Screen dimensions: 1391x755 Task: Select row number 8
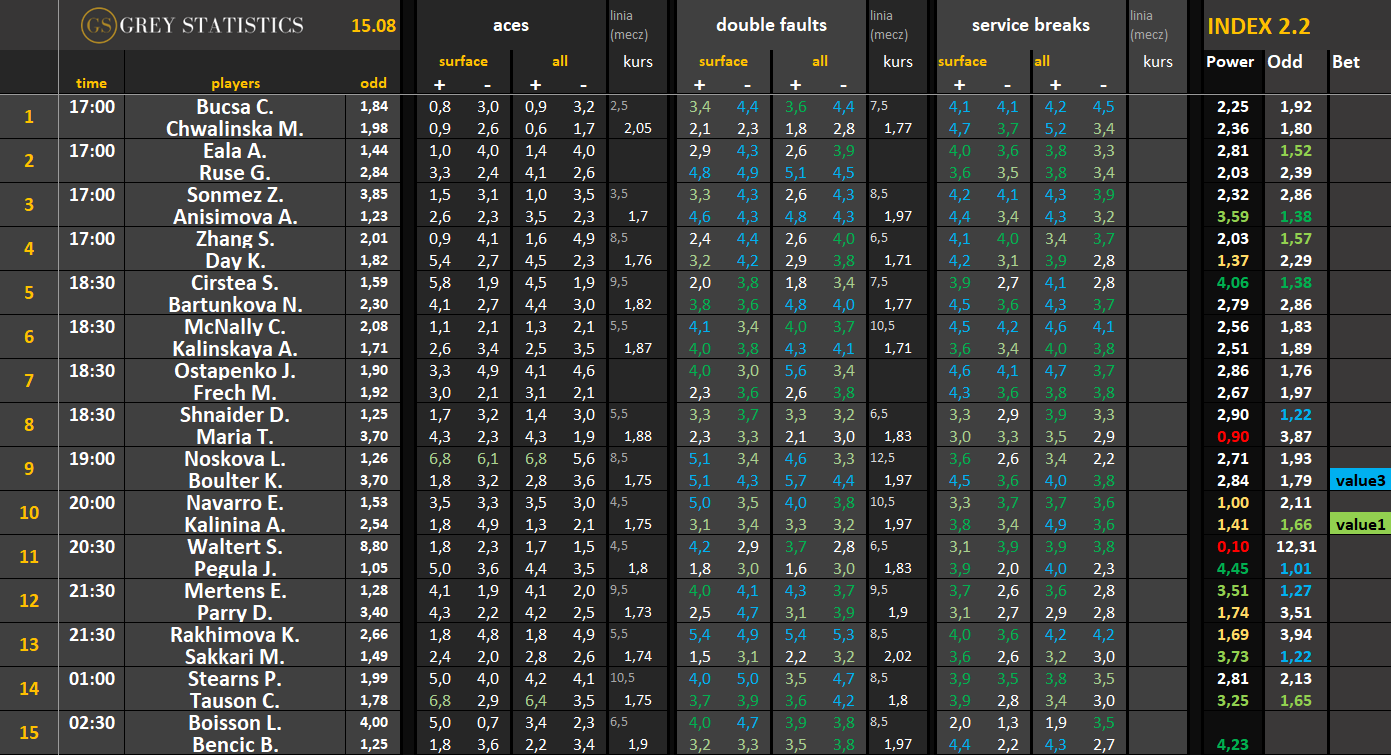click(29, 425)
